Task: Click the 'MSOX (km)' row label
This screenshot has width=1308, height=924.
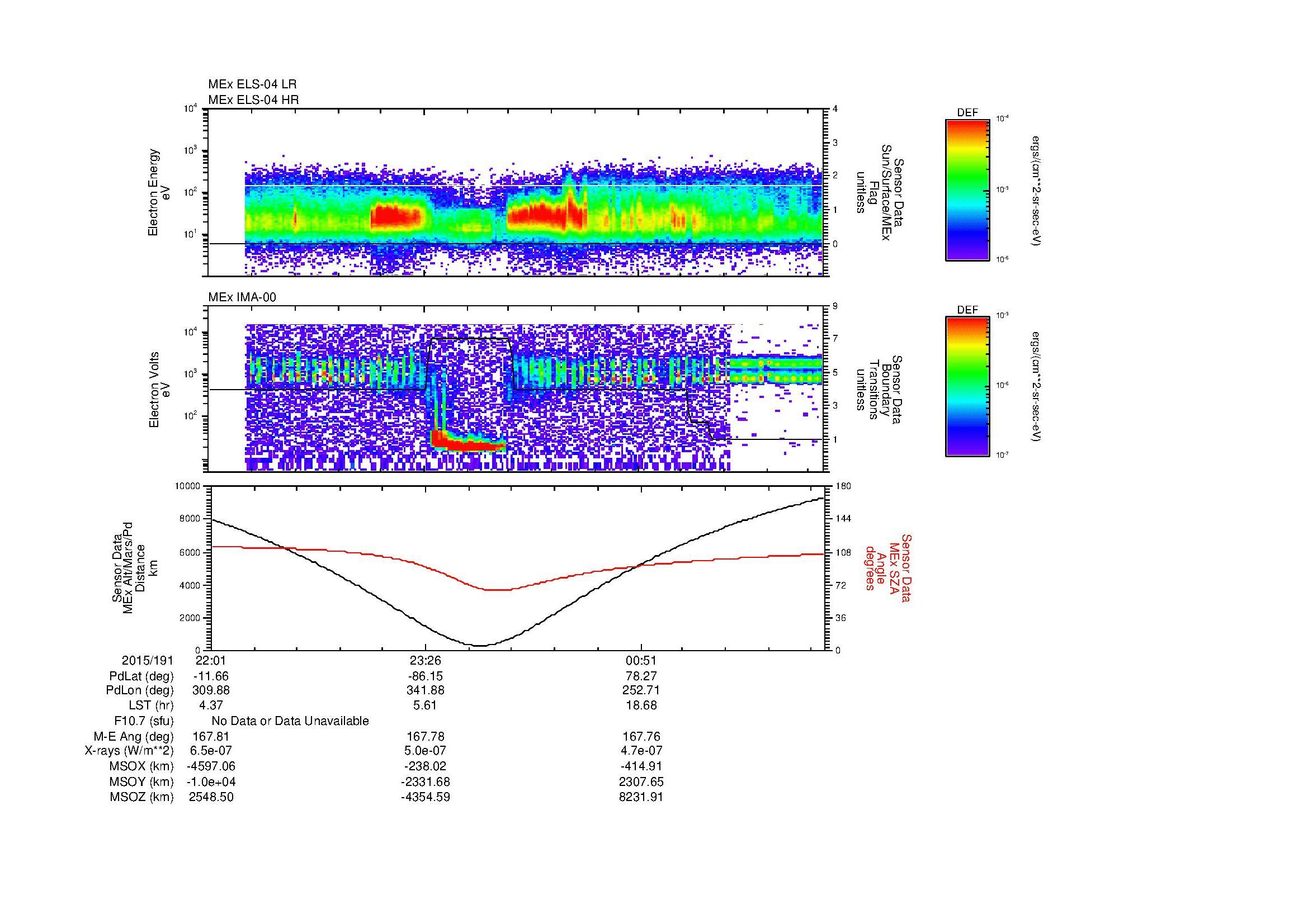Action: (141, 766)
